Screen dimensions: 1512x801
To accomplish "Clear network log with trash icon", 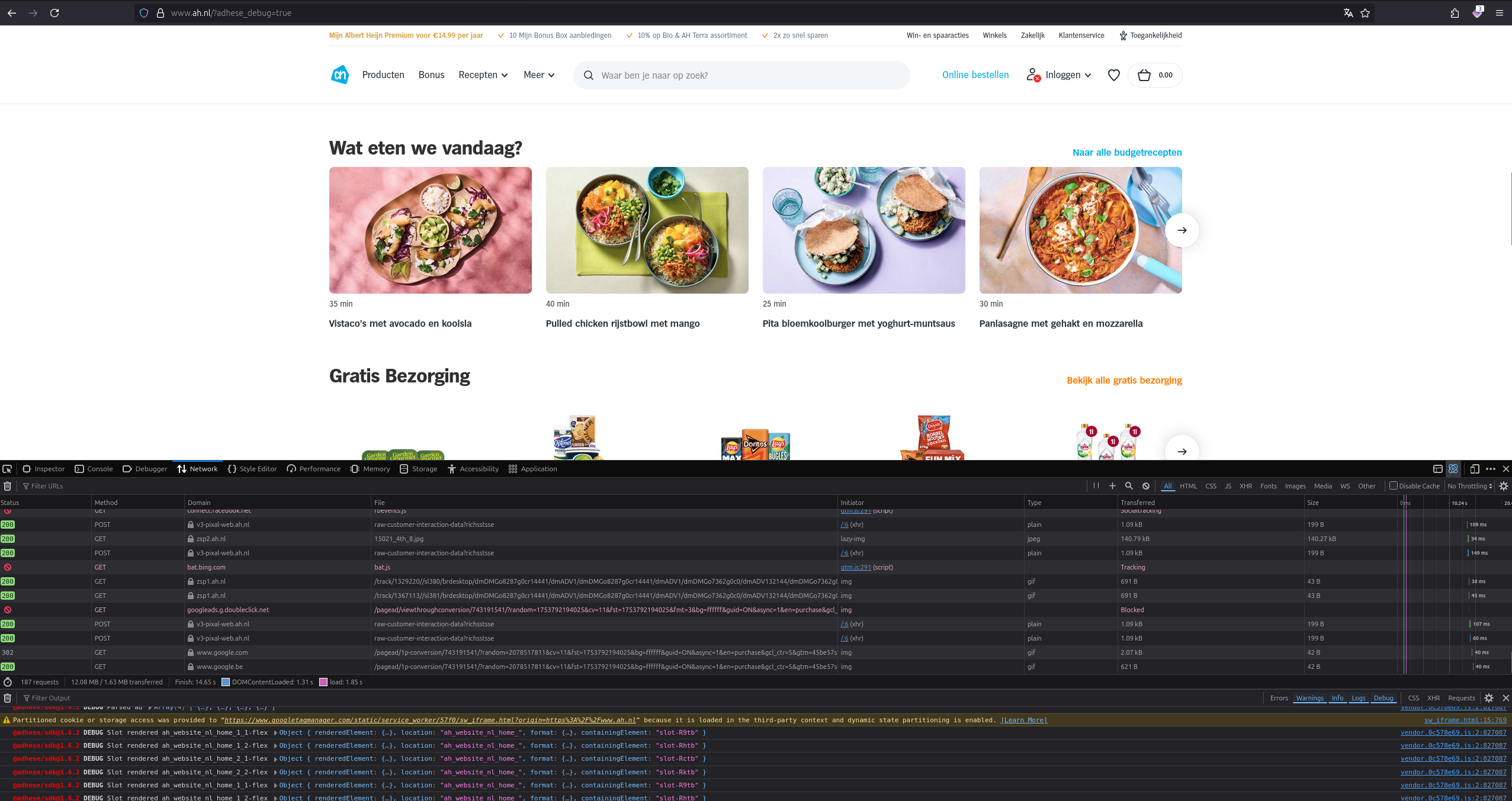I will (7, 486).
